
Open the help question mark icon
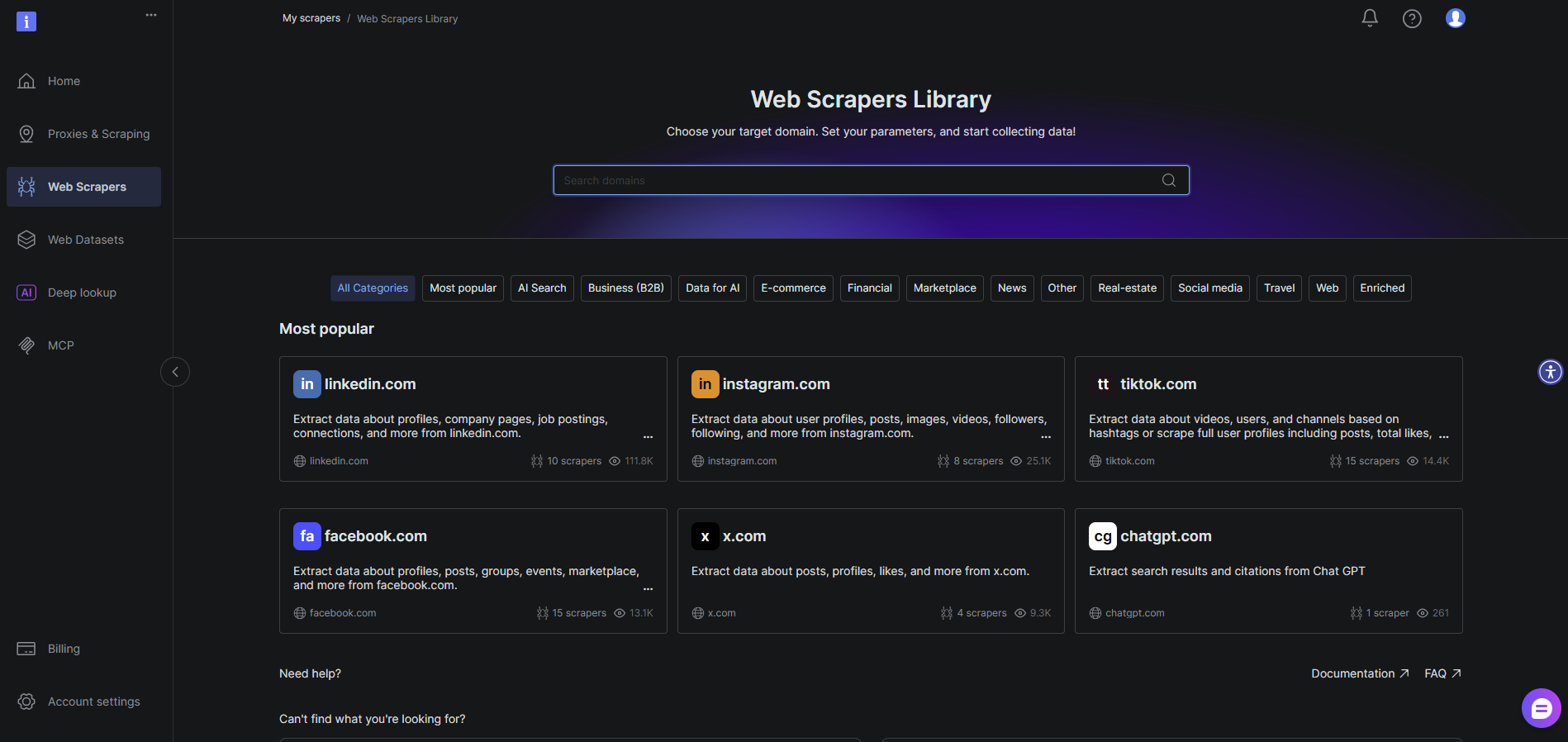[x=1412, y=18]
